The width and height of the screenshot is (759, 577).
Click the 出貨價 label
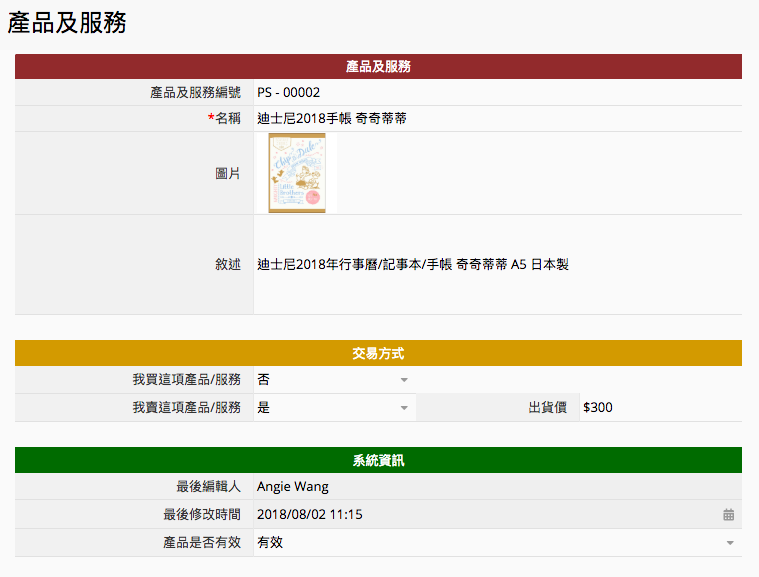(x=547, y=408)
